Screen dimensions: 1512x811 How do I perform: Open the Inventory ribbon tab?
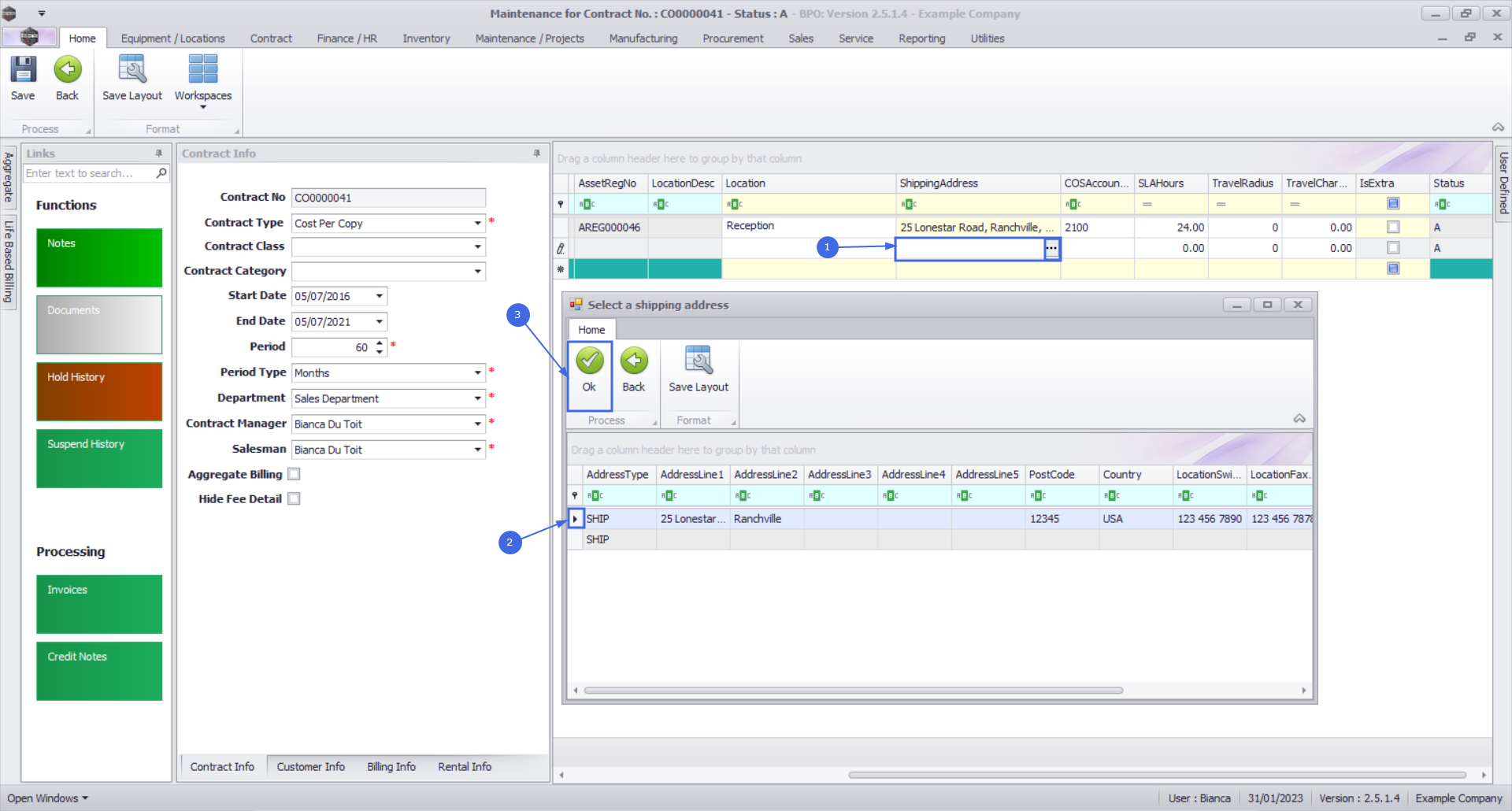(x=427, y=38)
